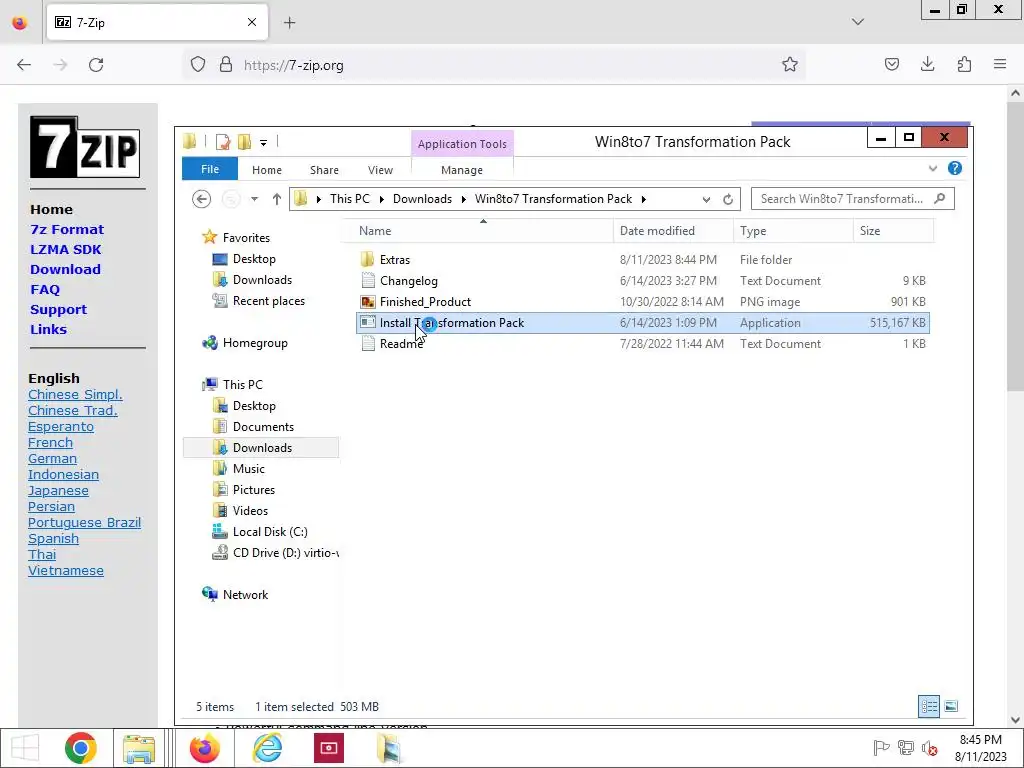This screenshot has height=768, width=1024.
Task: Go up one folder level arrow
Action: tap(276, 199)
